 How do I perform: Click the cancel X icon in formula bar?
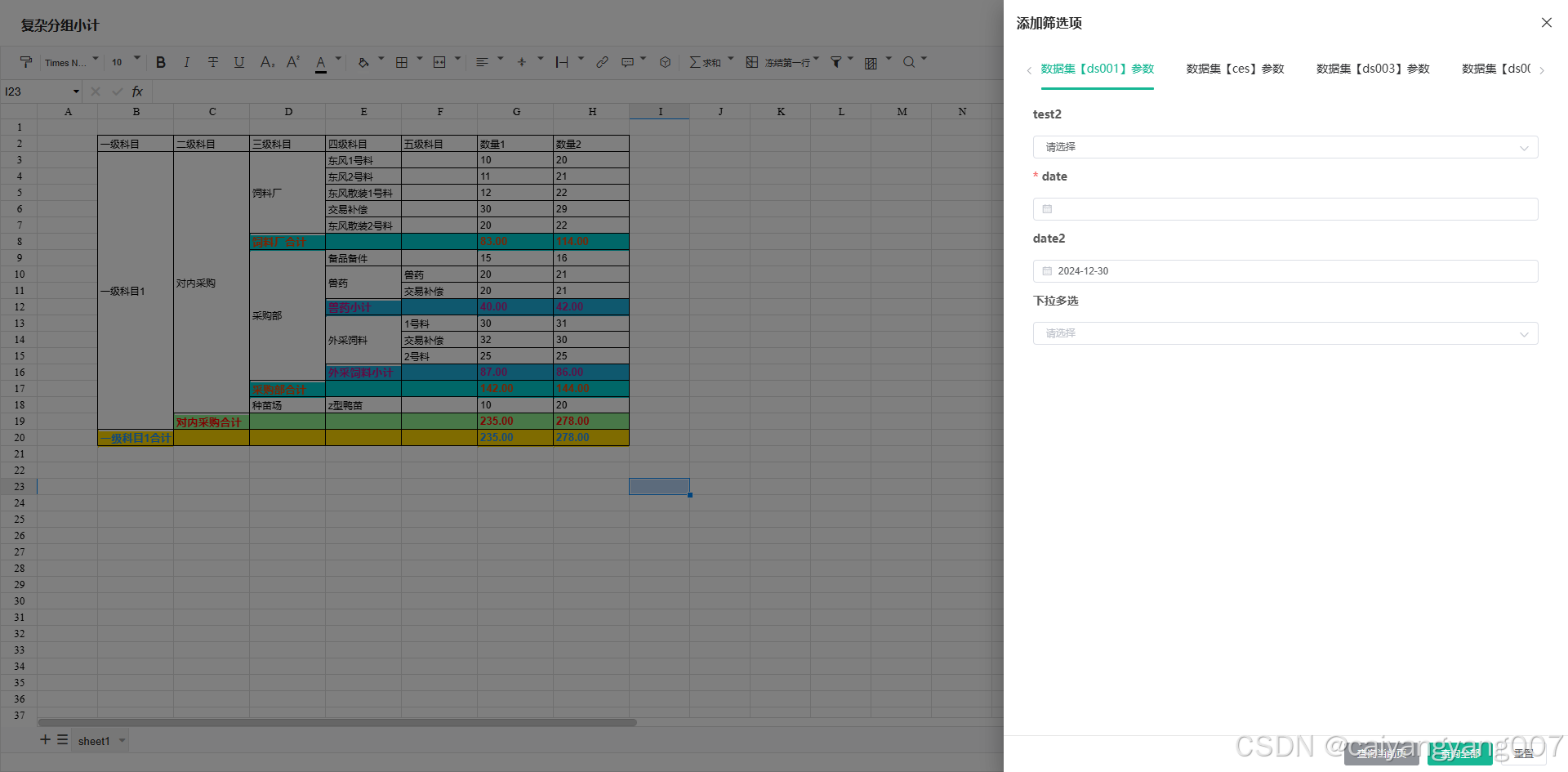pyautogui.click(x=96, y=91)
